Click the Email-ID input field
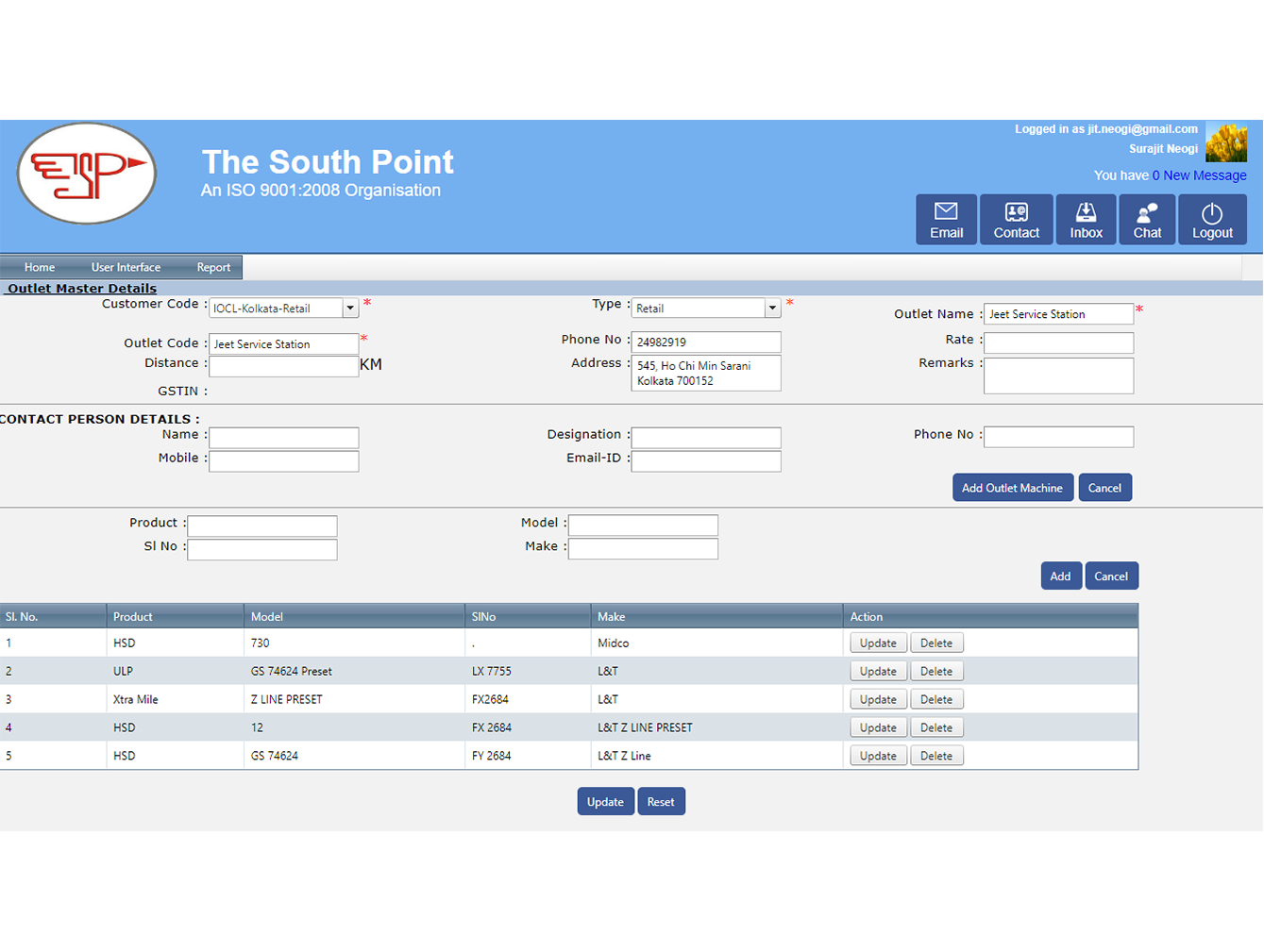This screenshot has width=1264, height=952. pos(706,461)
